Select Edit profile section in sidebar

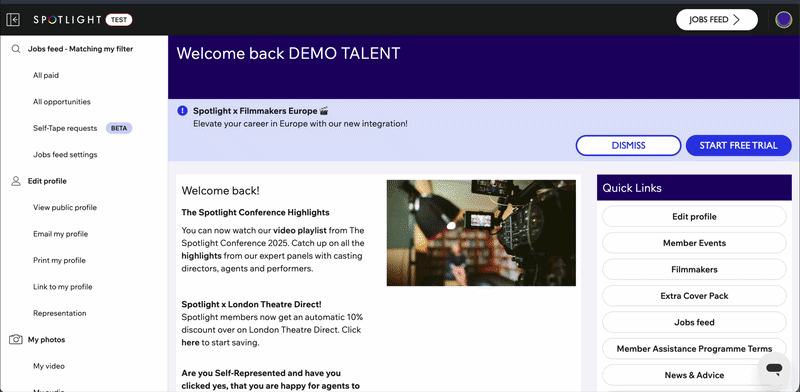tap(47, 181)
